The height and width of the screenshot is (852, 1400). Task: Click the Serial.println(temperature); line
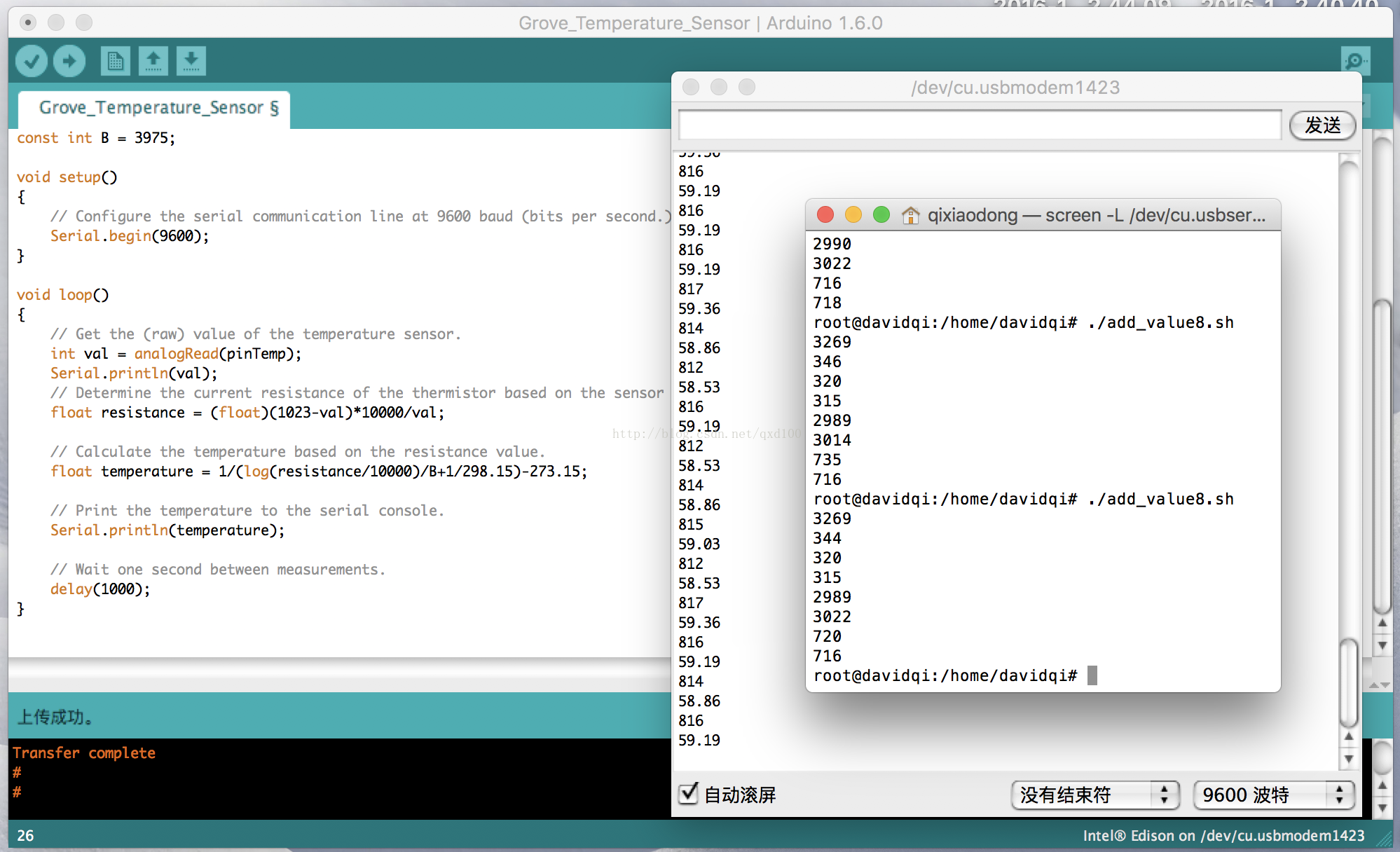coord(167,530)
